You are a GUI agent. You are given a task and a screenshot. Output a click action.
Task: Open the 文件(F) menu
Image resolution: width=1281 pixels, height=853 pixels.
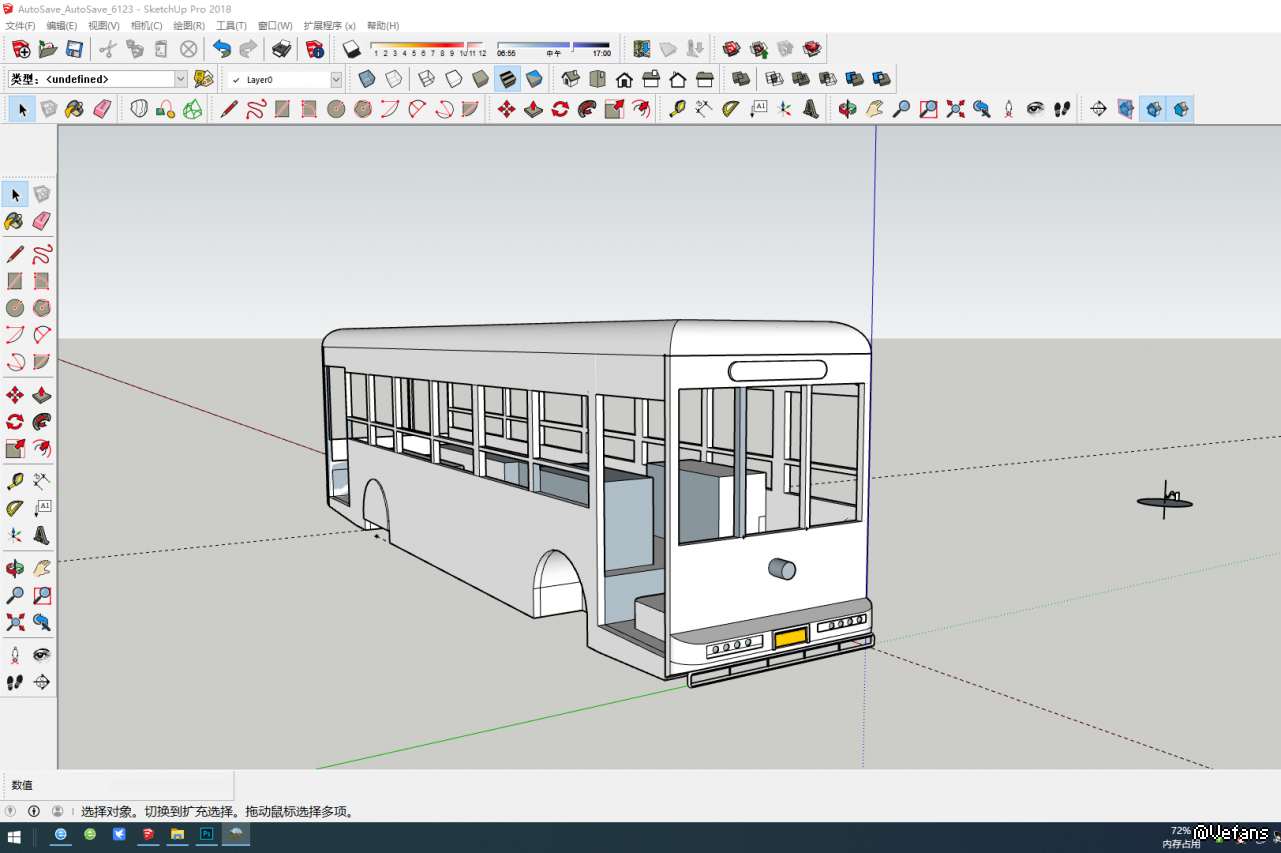point(21,25)
